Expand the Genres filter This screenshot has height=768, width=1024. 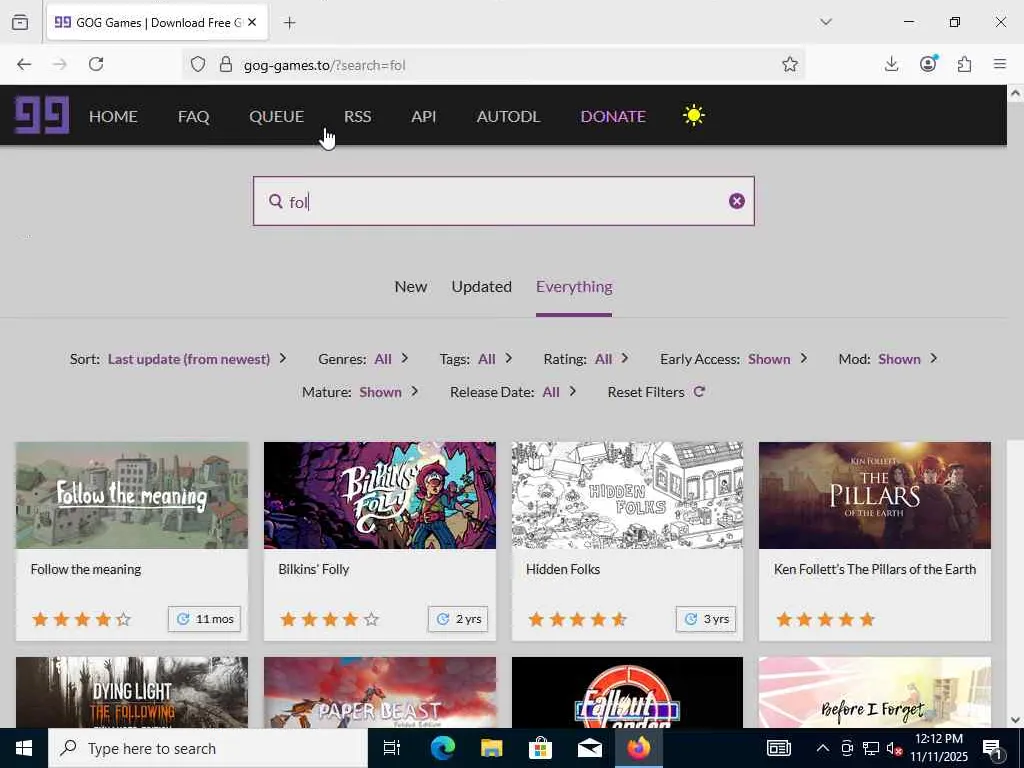[363, 359]
